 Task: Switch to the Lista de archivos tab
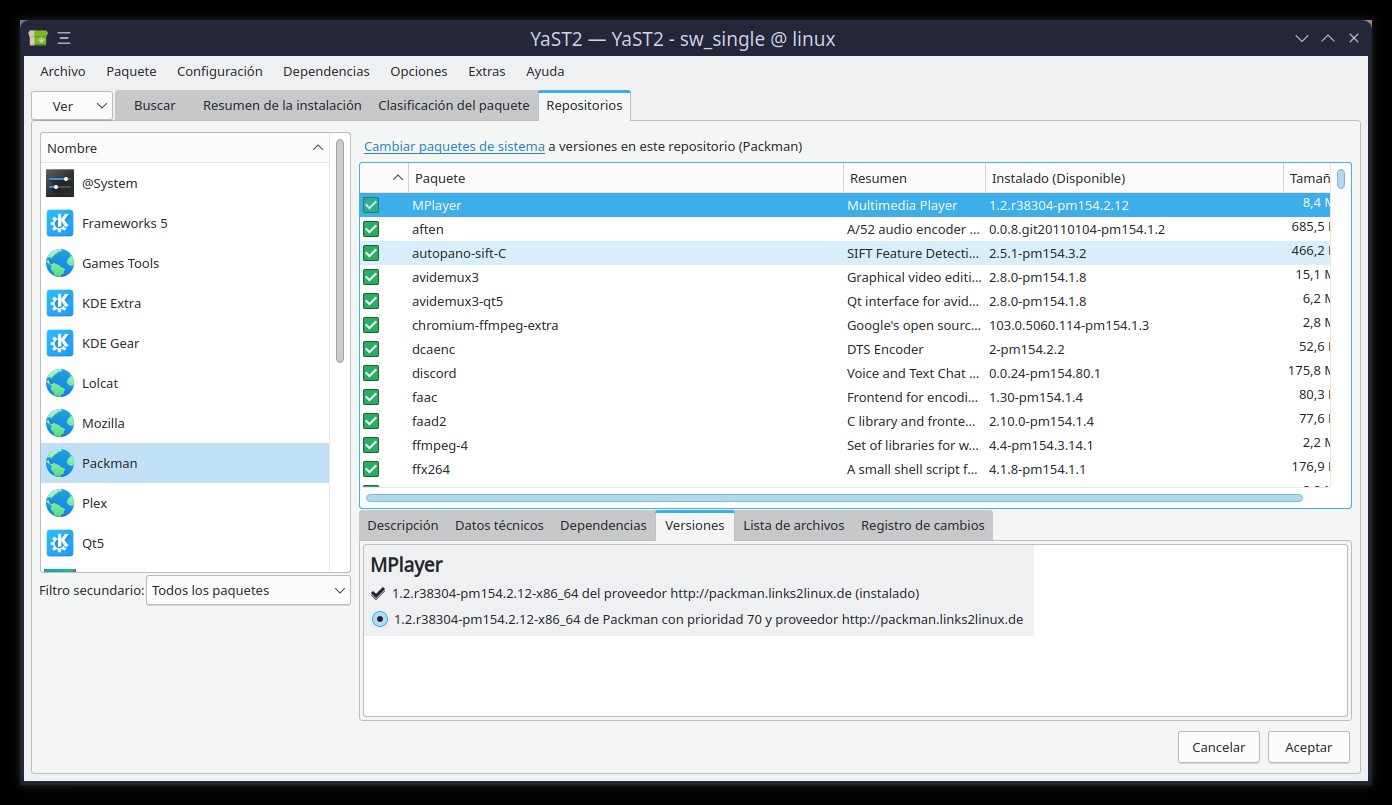793,525
